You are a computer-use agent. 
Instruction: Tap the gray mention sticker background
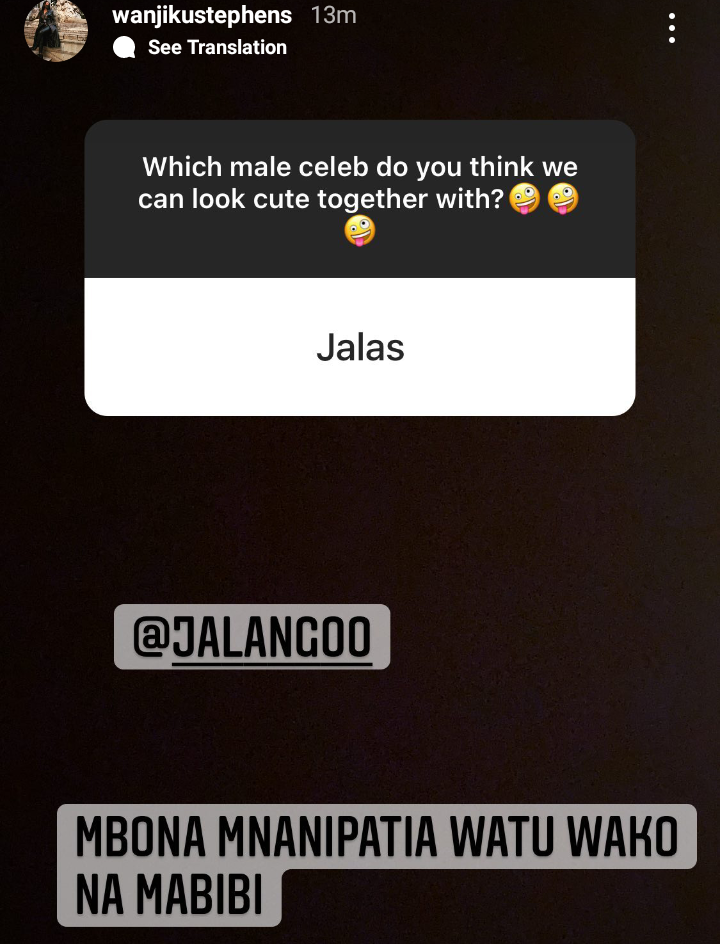click(x=252, y=637)
